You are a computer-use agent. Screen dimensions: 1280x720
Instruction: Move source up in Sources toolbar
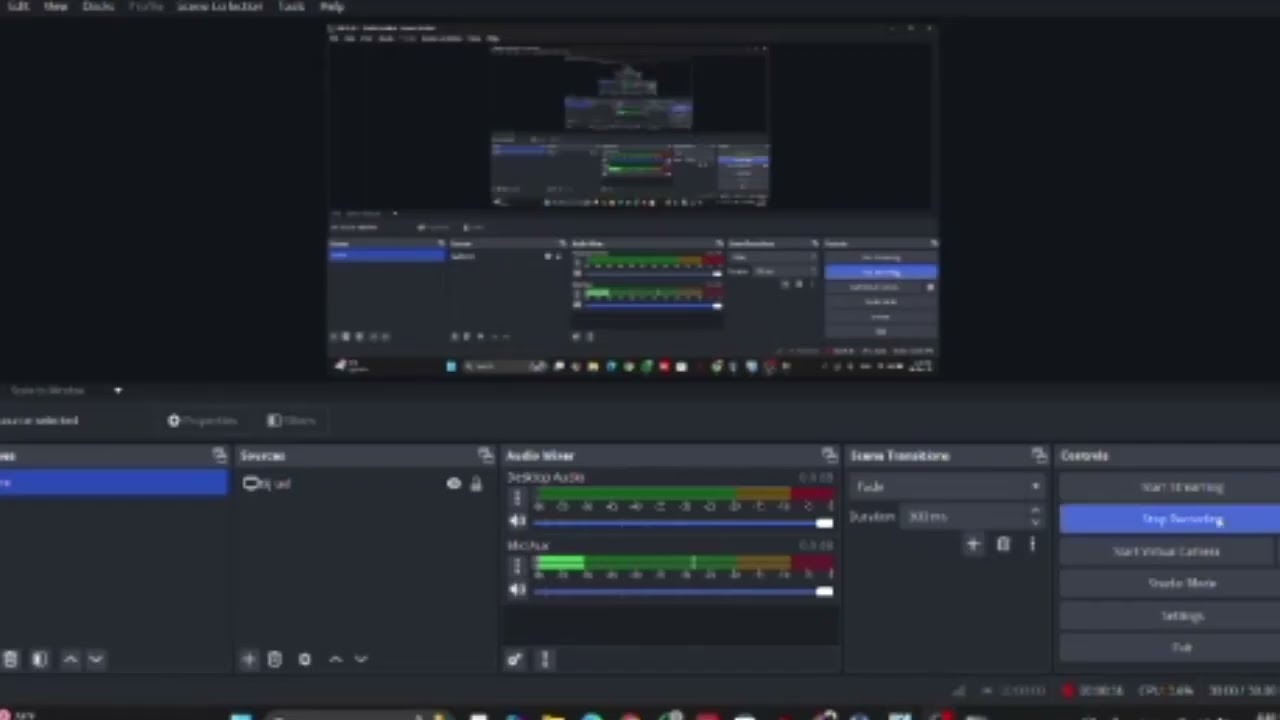(x=336, y=659)
